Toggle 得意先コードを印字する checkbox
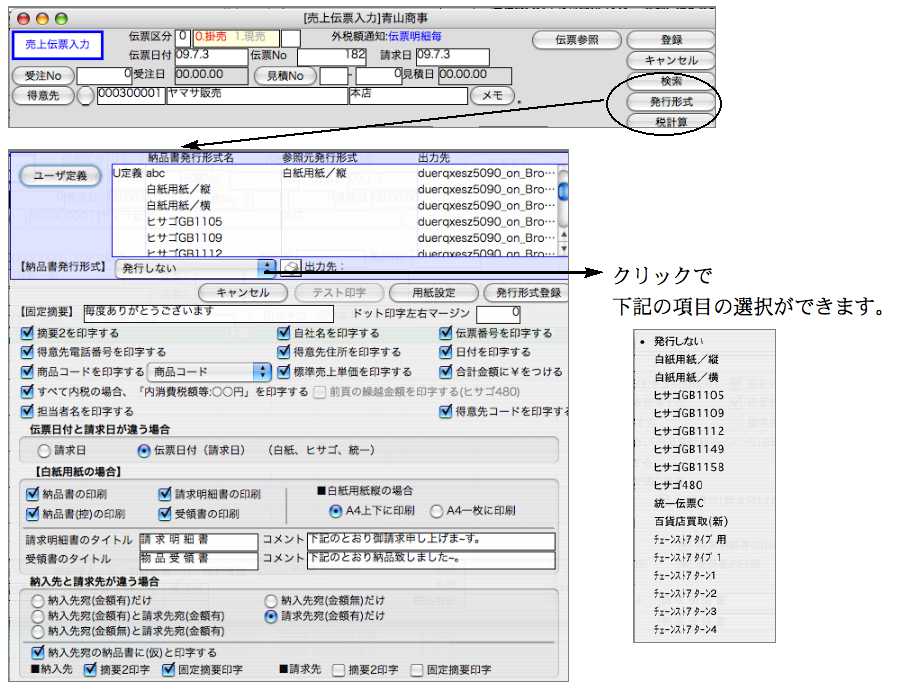 point(445,411)
